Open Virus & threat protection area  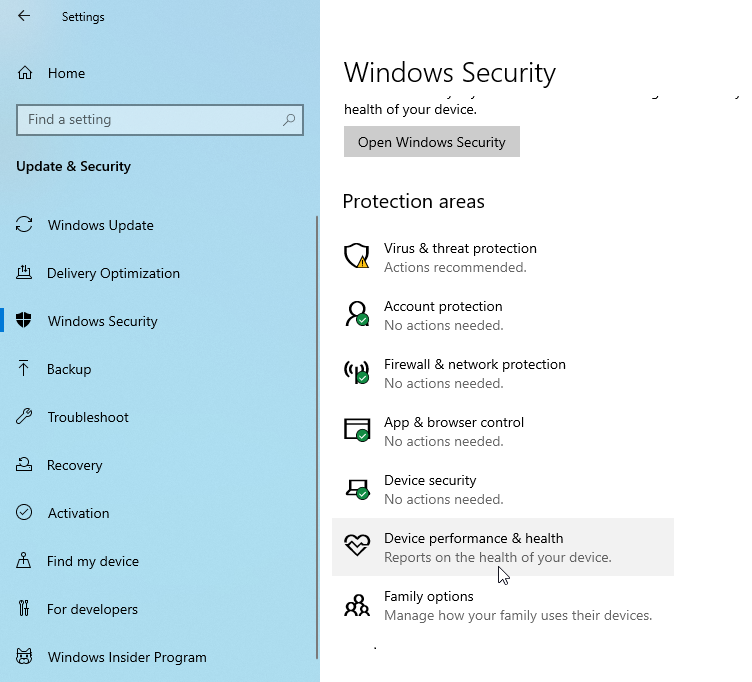[503, 257]
